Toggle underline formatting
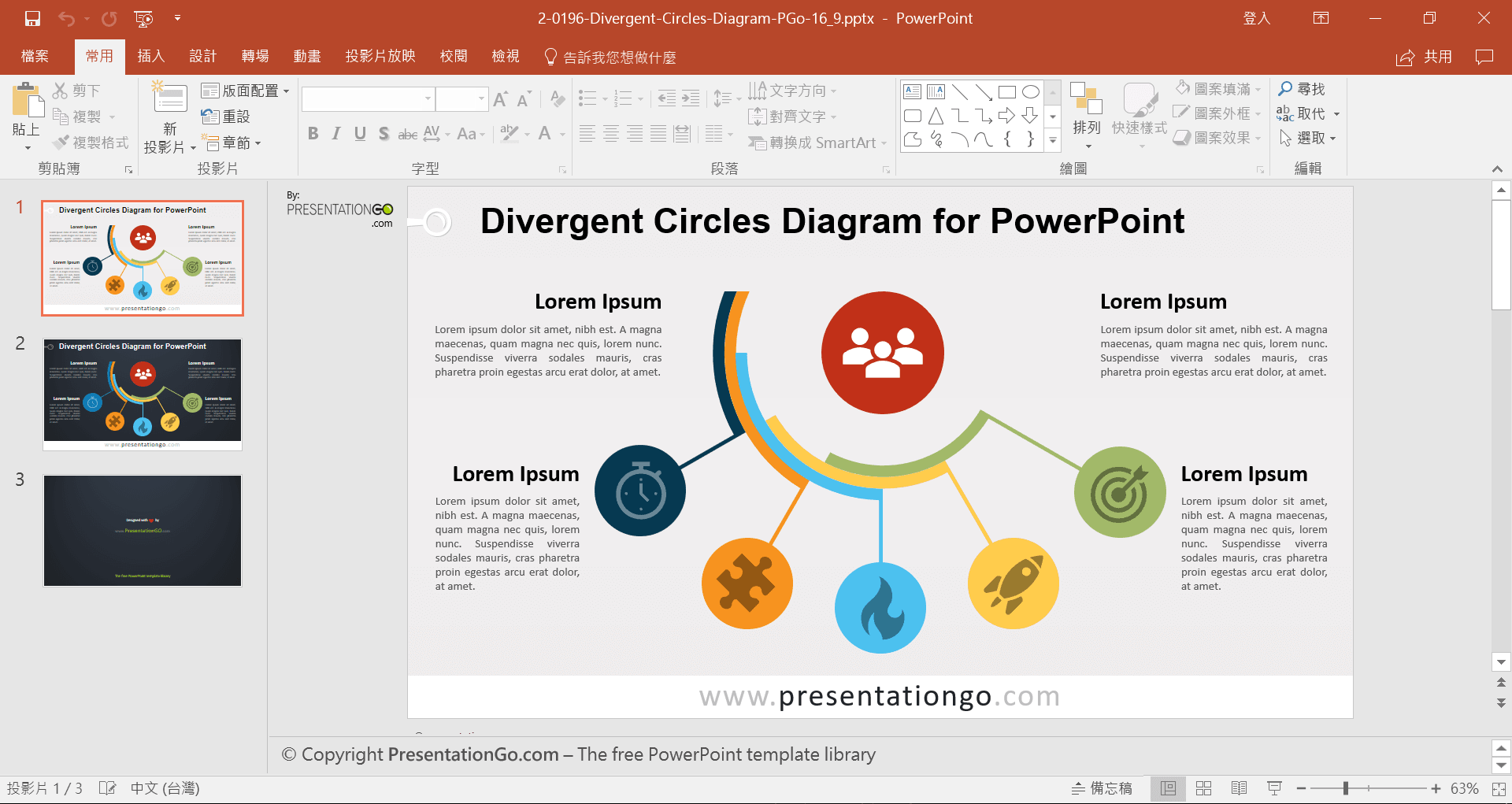 tap(360, 134)
